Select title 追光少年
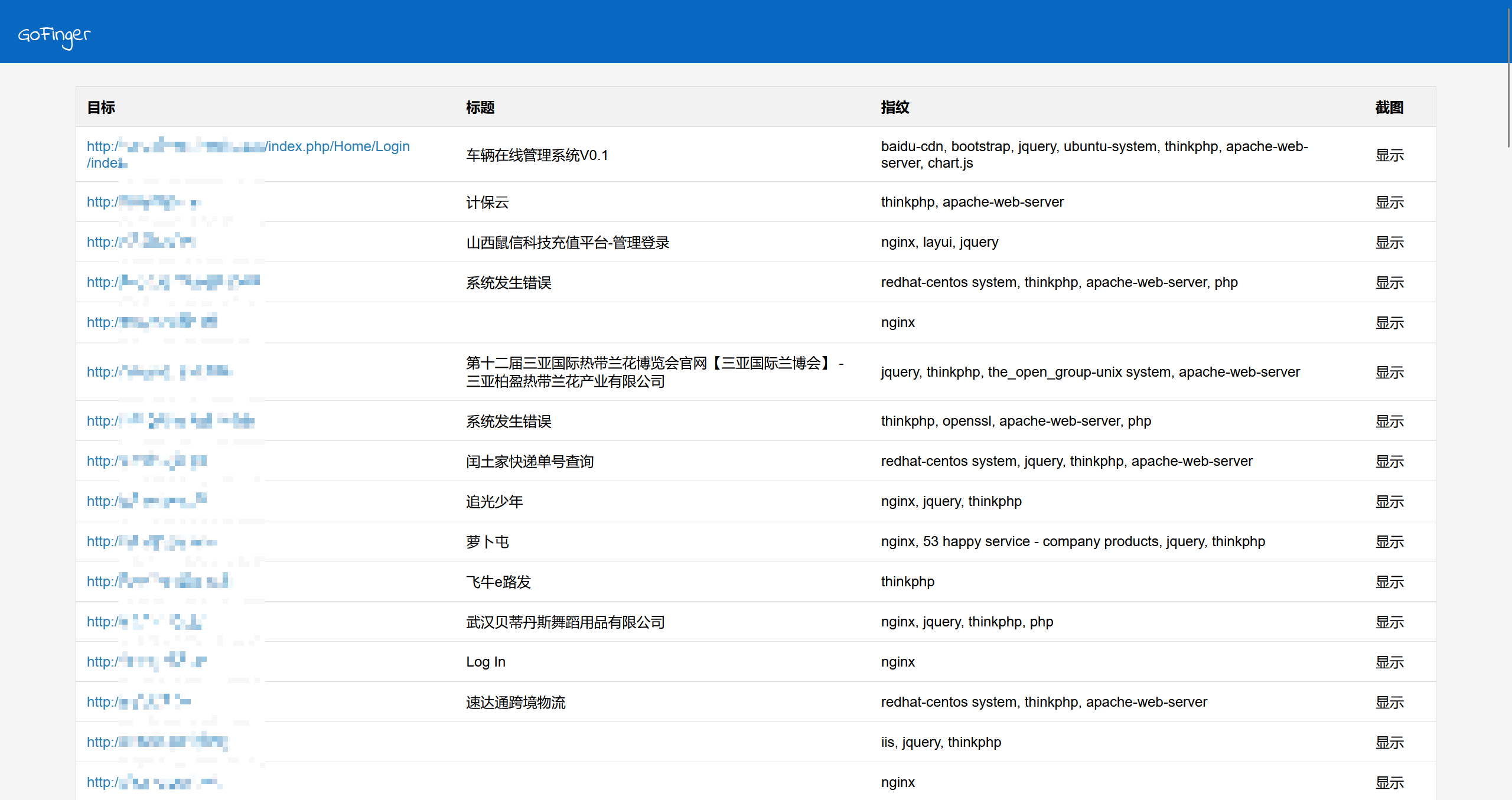 tap(494, 502)
